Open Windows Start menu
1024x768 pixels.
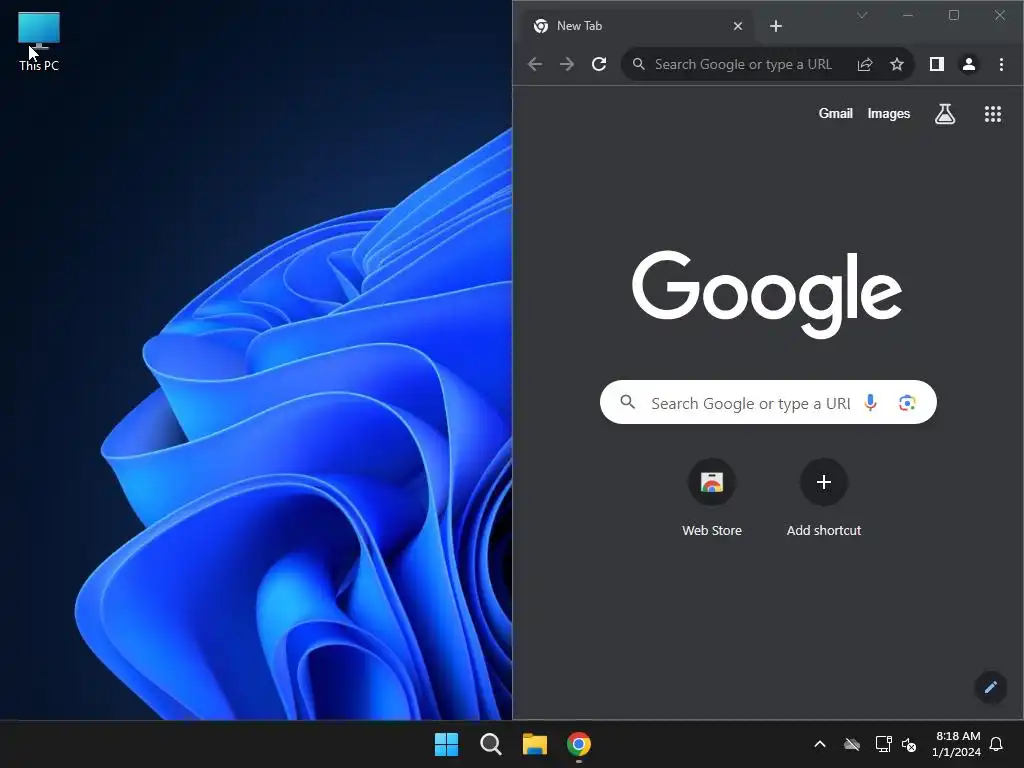click(x=446, y=744)
